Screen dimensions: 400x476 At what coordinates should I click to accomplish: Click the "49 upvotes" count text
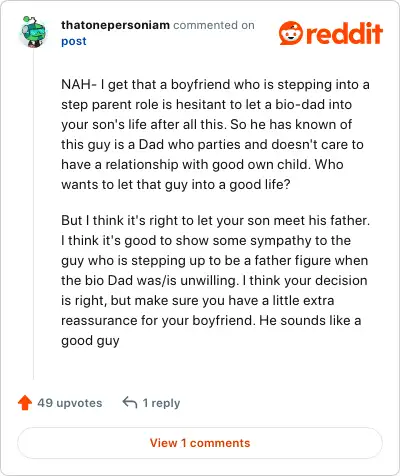70,403
